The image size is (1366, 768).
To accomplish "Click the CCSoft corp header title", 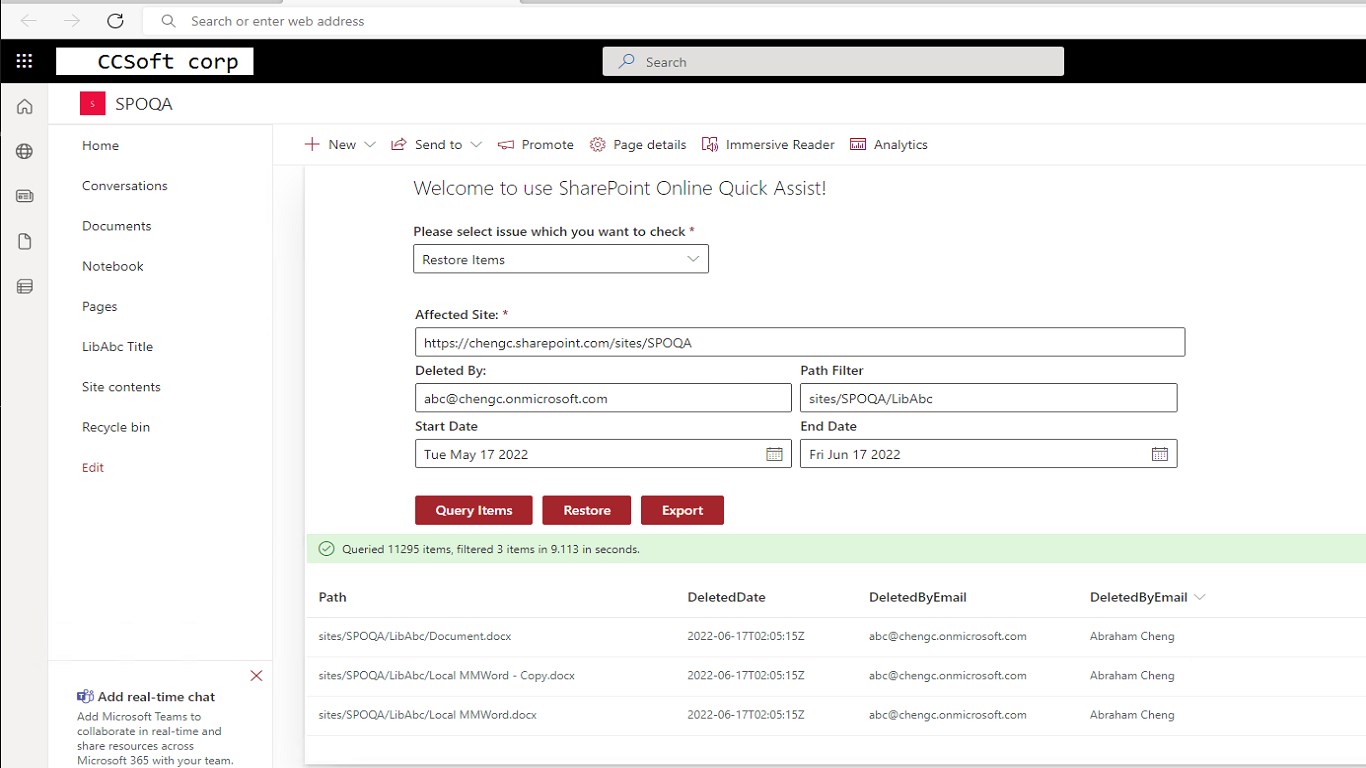I will click(155, 62).
